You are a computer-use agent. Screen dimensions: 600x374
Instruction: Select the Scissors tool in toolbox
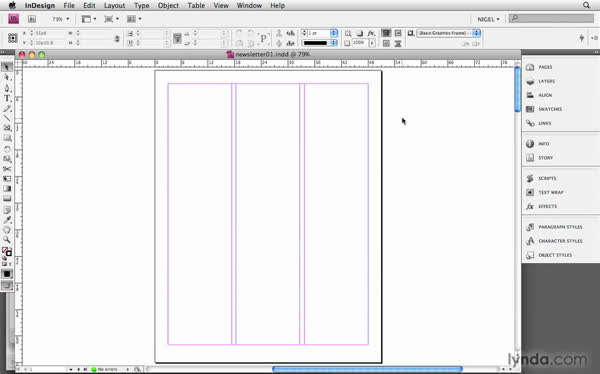click(x=7, y=169)
